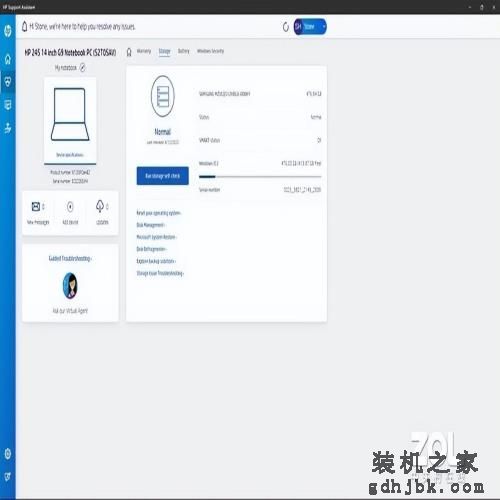Viewport: 500px width, 500px height.
Task: Switch to the Memory tab
Action: 144,51
